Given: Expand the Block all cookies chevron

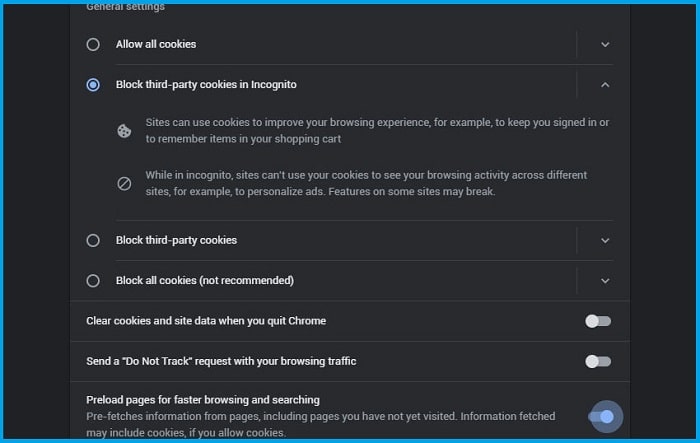Looking at the screenshot, I should [x=605, y=280].
